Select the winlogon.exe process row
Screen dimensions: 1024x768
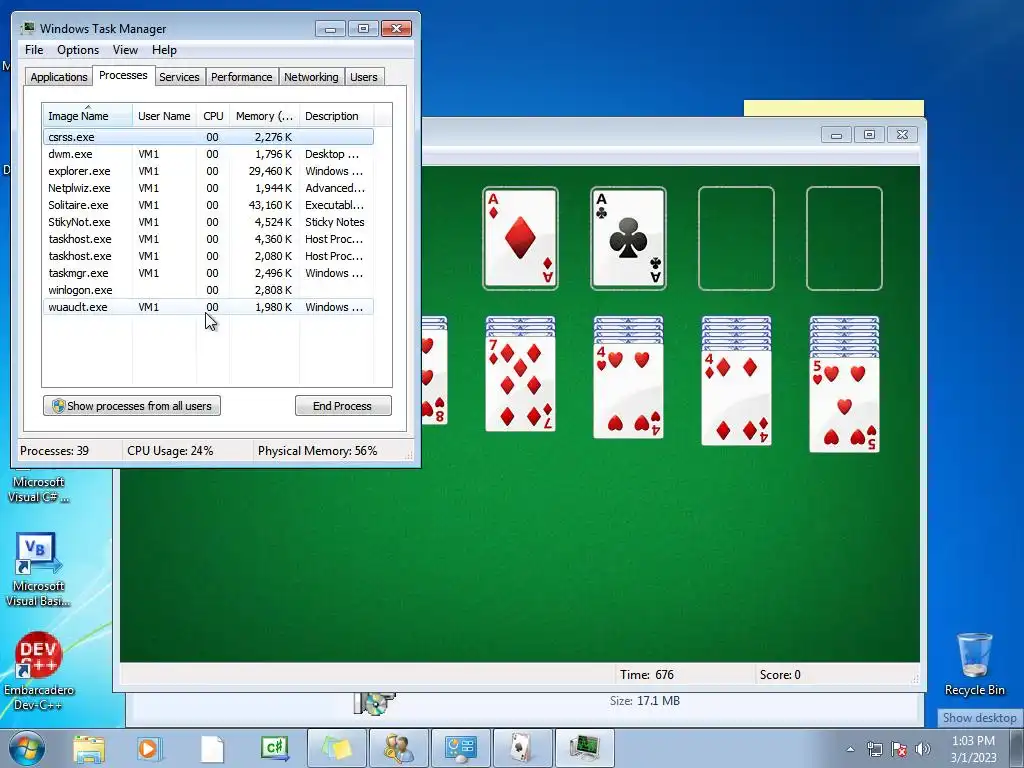coord(208,290)
